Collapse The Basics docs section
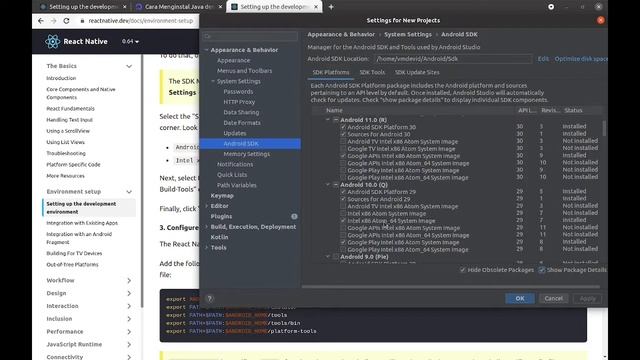Screen dimensions: 640x360 pos(129,66)
